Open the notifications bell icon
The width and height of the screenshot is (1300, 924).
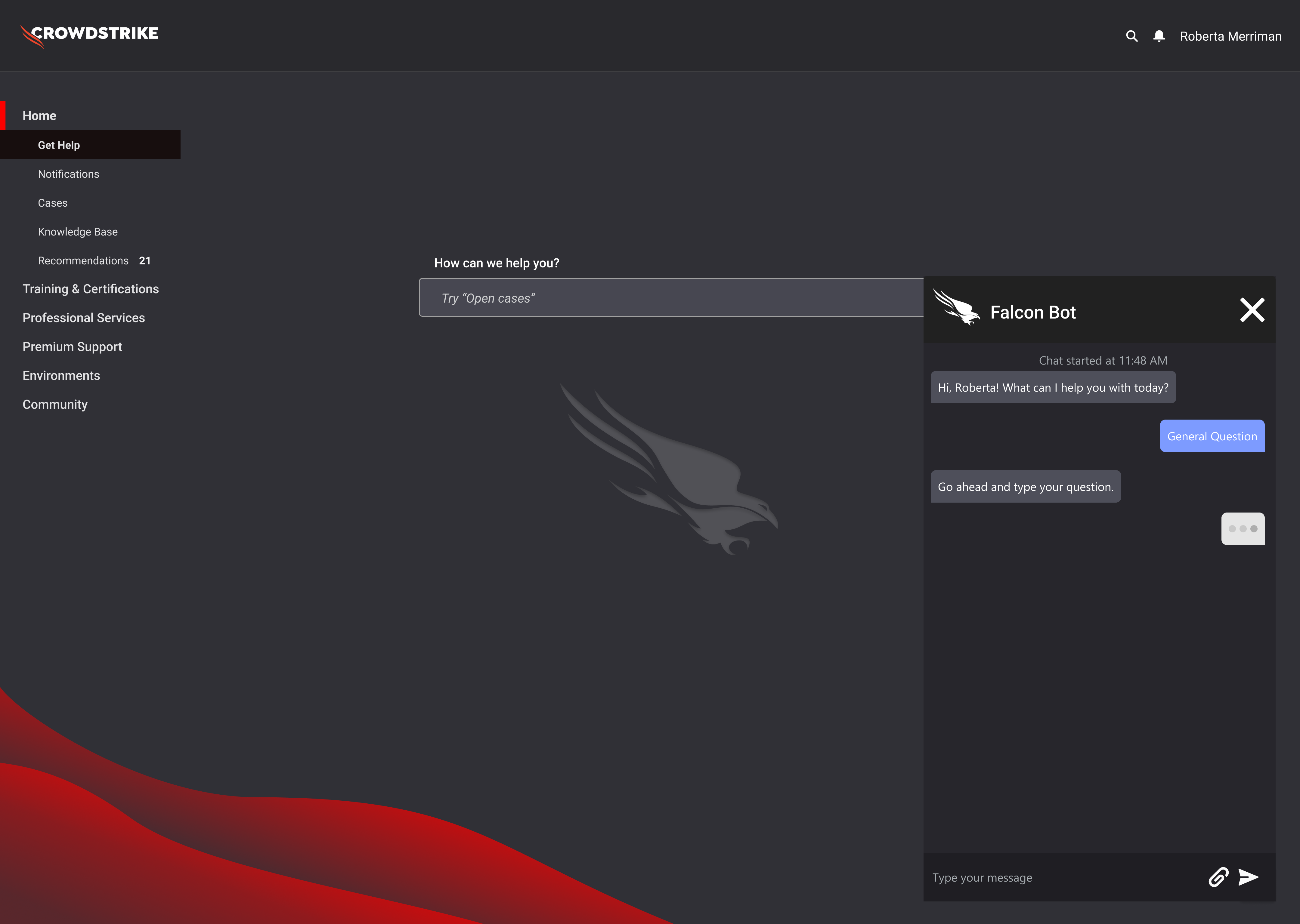tap(1159, 36)
